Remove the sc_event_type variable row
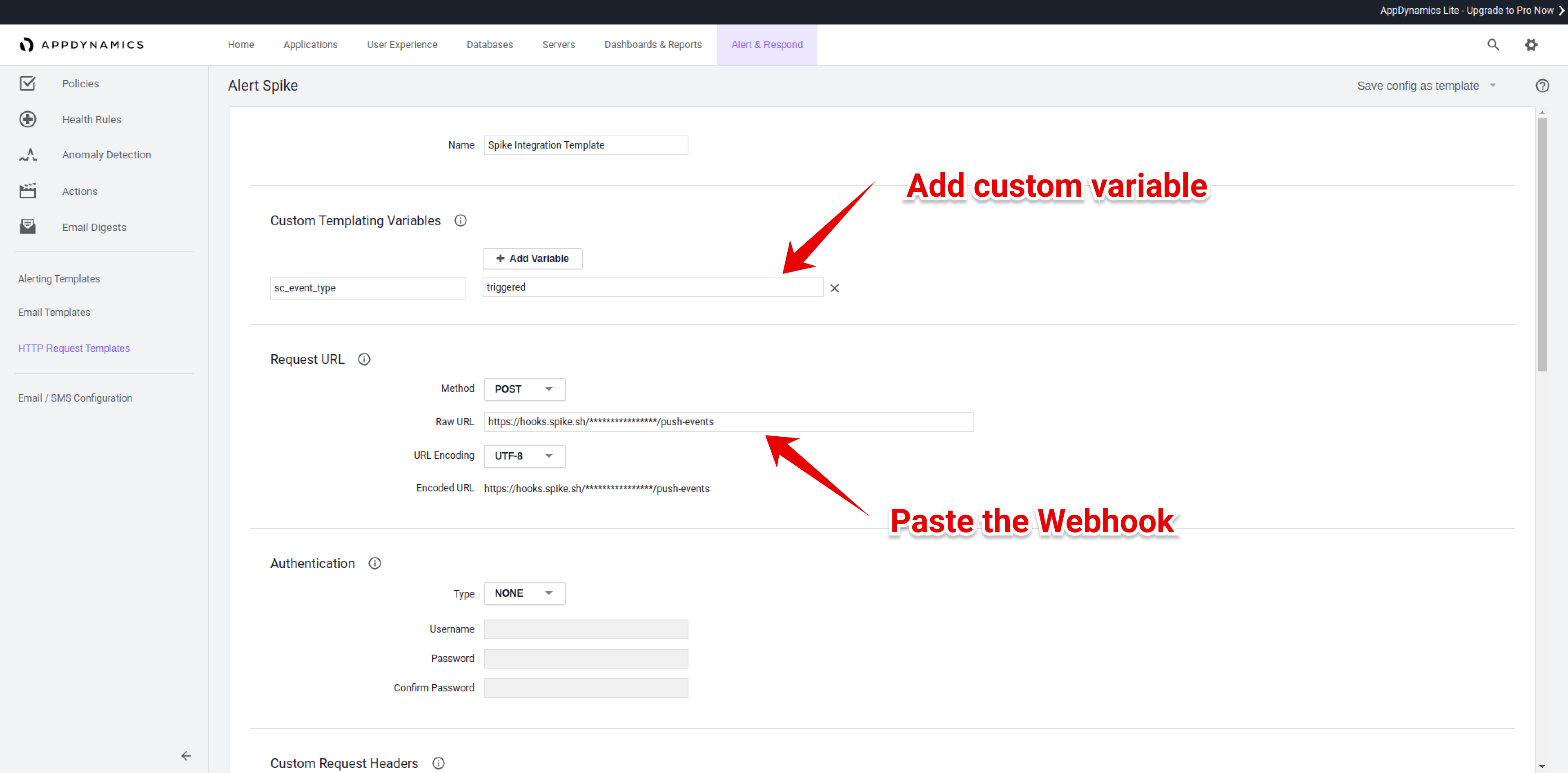This screenshot has width=1568, height=773. 835,288
